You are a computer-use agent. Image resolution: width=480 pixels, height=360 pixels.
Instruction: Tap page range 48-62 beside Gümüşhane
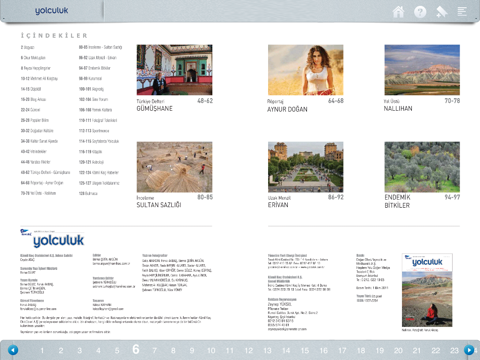tap(205, 101)
